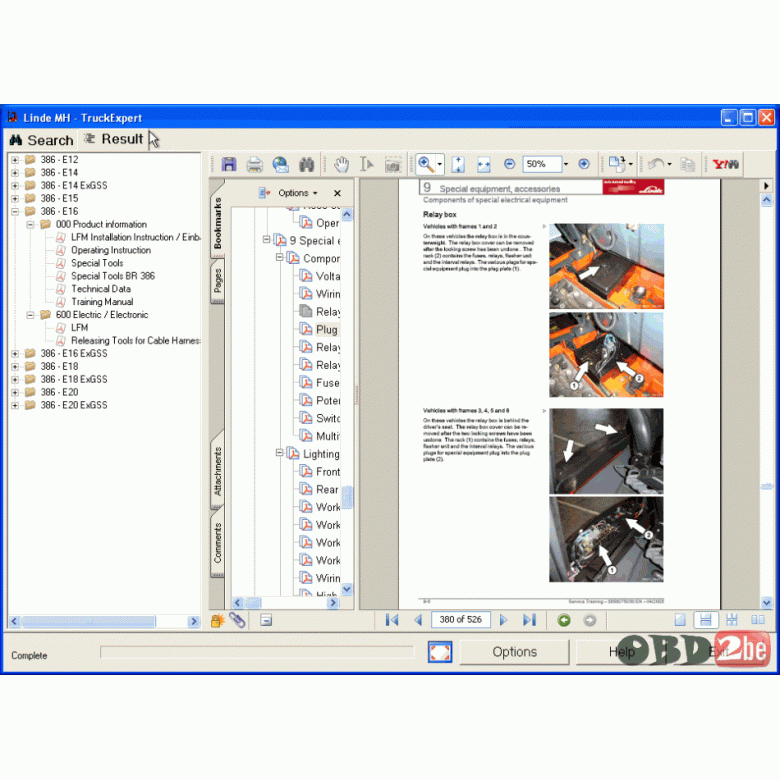The width and height of the screenshot is (780, 780).
Task: Switch to the Result tab
Action: pos(114,139)
